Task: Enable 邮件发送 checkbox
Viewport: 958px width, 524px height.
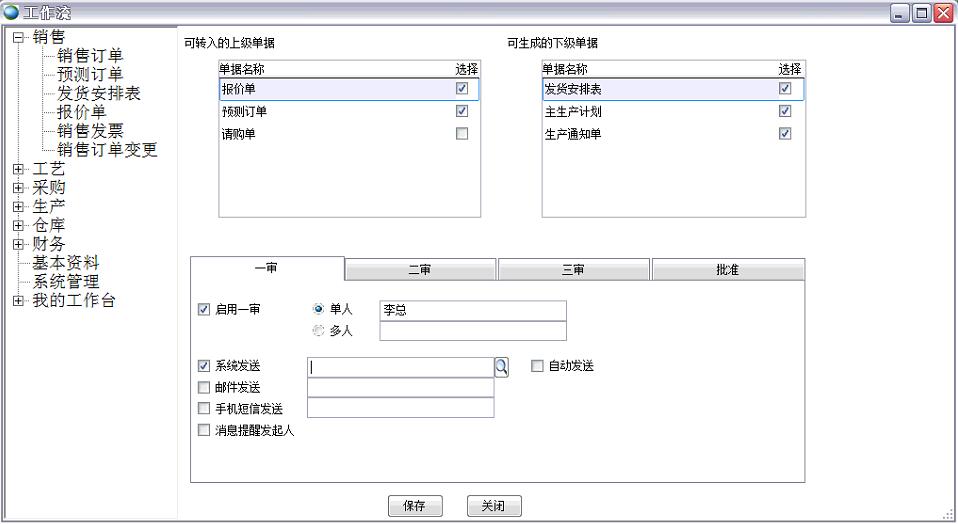Action: click(x=205, y=387)
